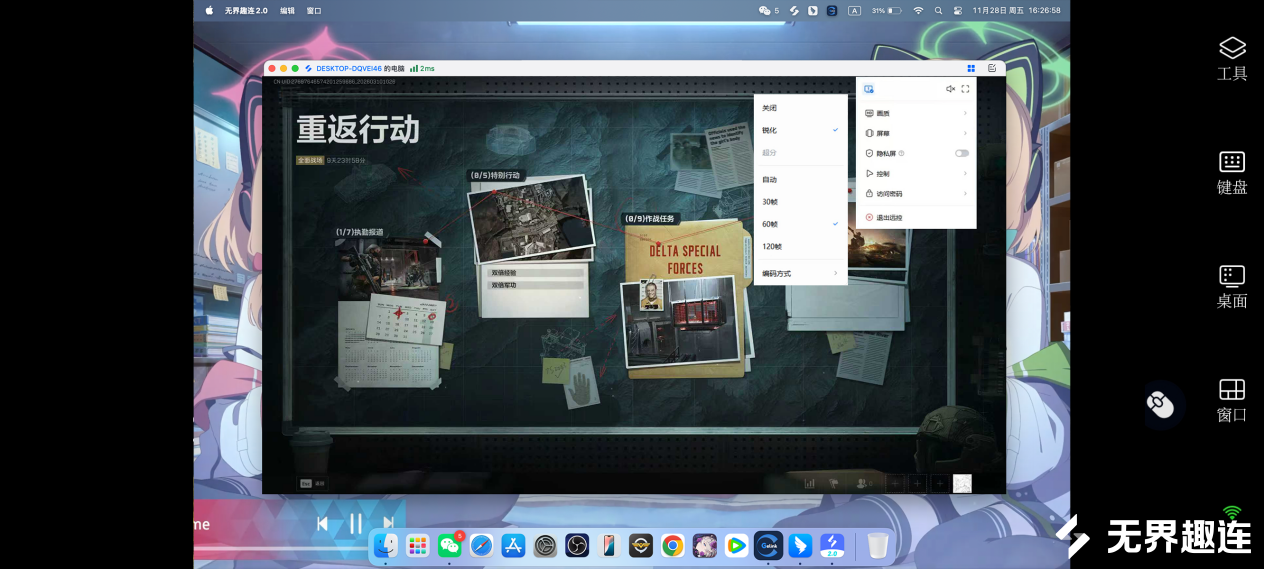The height and width of the screenshot is (569, 1264).
Task: Open Finder from the dock
Action: click(386, 545)
